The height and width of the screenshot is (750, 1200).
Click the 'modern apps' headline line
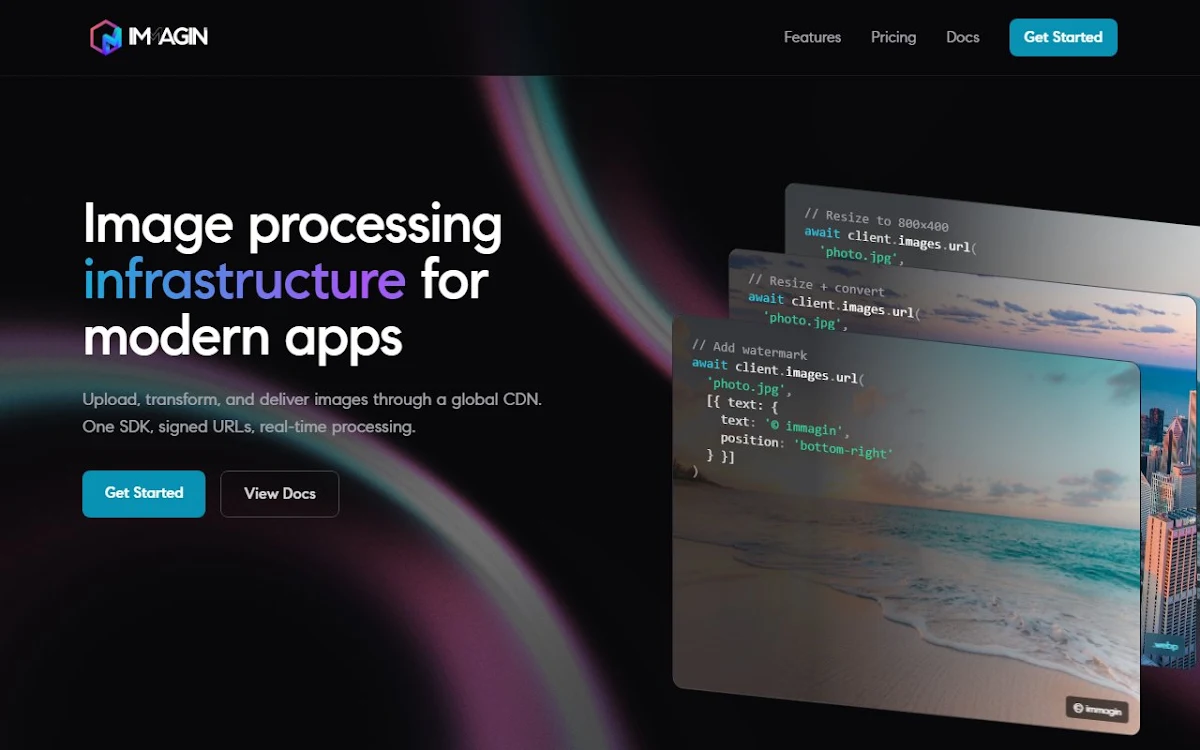[x=242, y=337]
